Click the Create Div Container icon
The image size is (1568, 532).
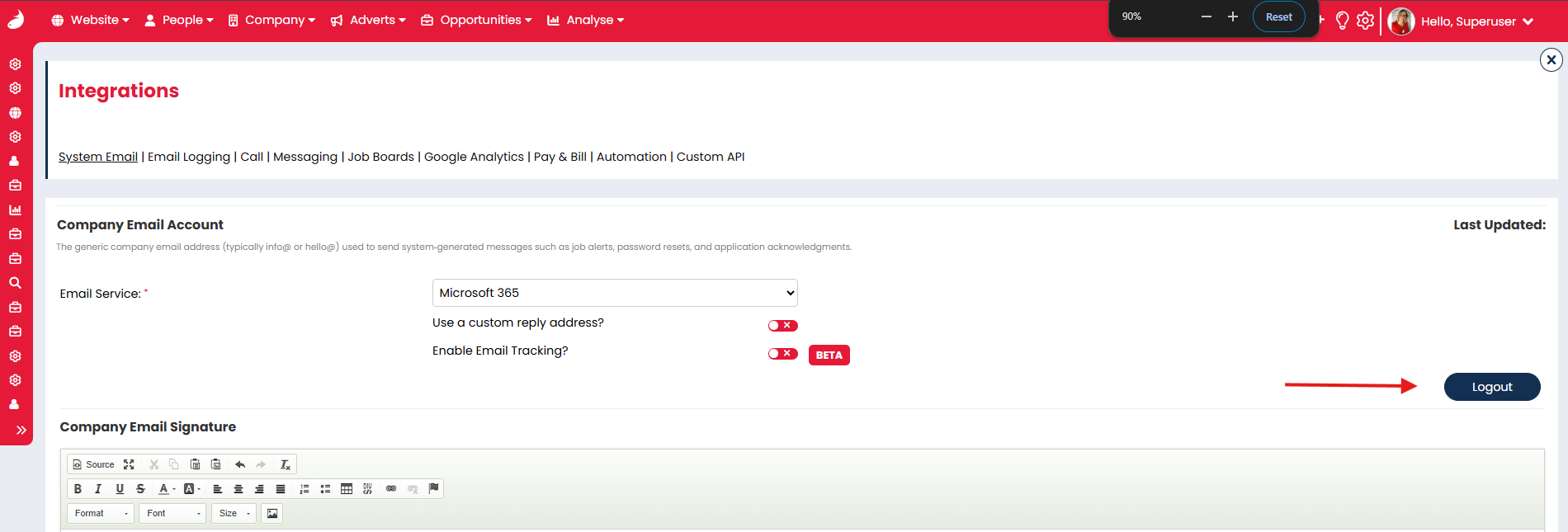367,489
